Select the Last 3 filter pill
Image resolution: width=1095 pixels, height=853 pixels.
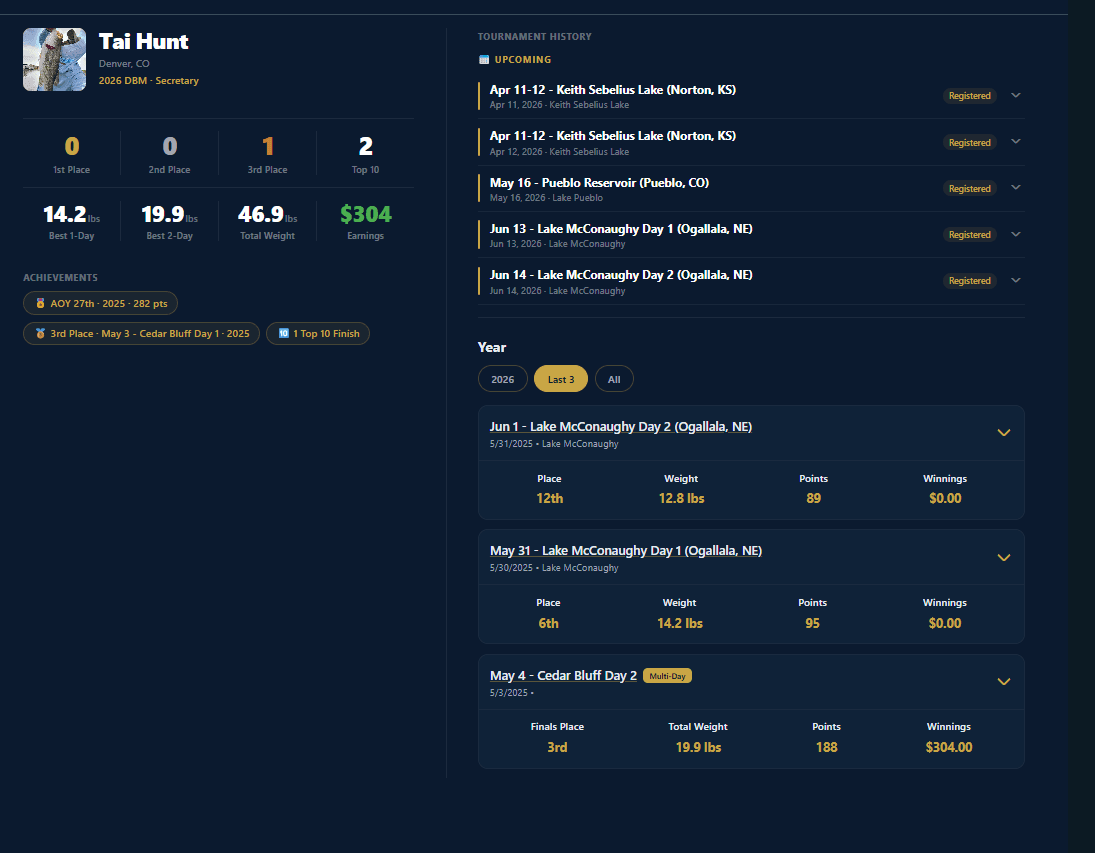click(560, 378)
